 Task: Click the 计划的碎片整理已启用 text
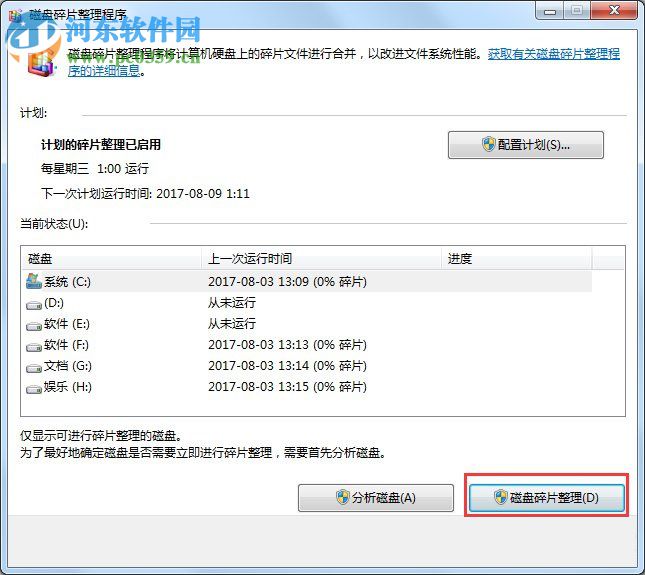coord(101,144)
